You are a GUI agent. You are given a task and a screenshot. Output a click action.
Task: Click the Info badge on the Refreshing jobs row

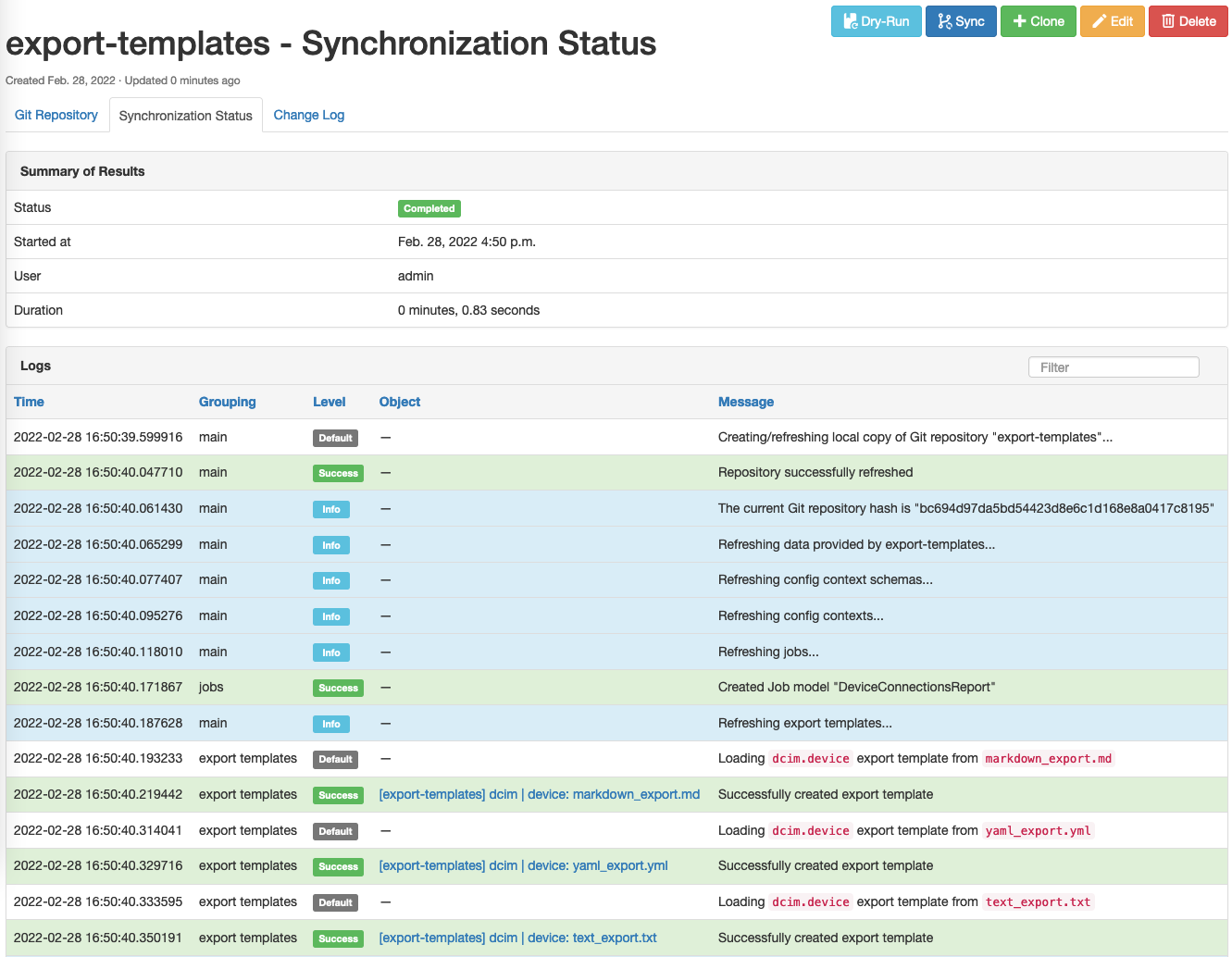pyautogui.click(x=330, y=652)
